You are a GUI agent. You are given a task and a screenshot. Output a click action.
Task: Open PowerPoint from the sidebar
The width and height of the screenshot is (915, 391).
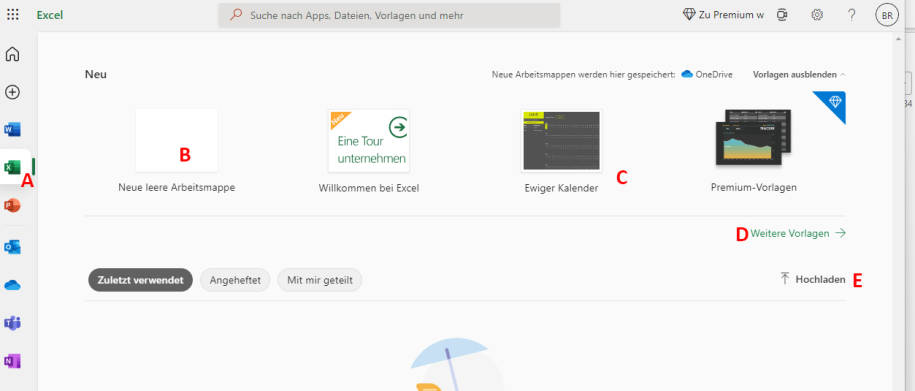coord(12,205)
